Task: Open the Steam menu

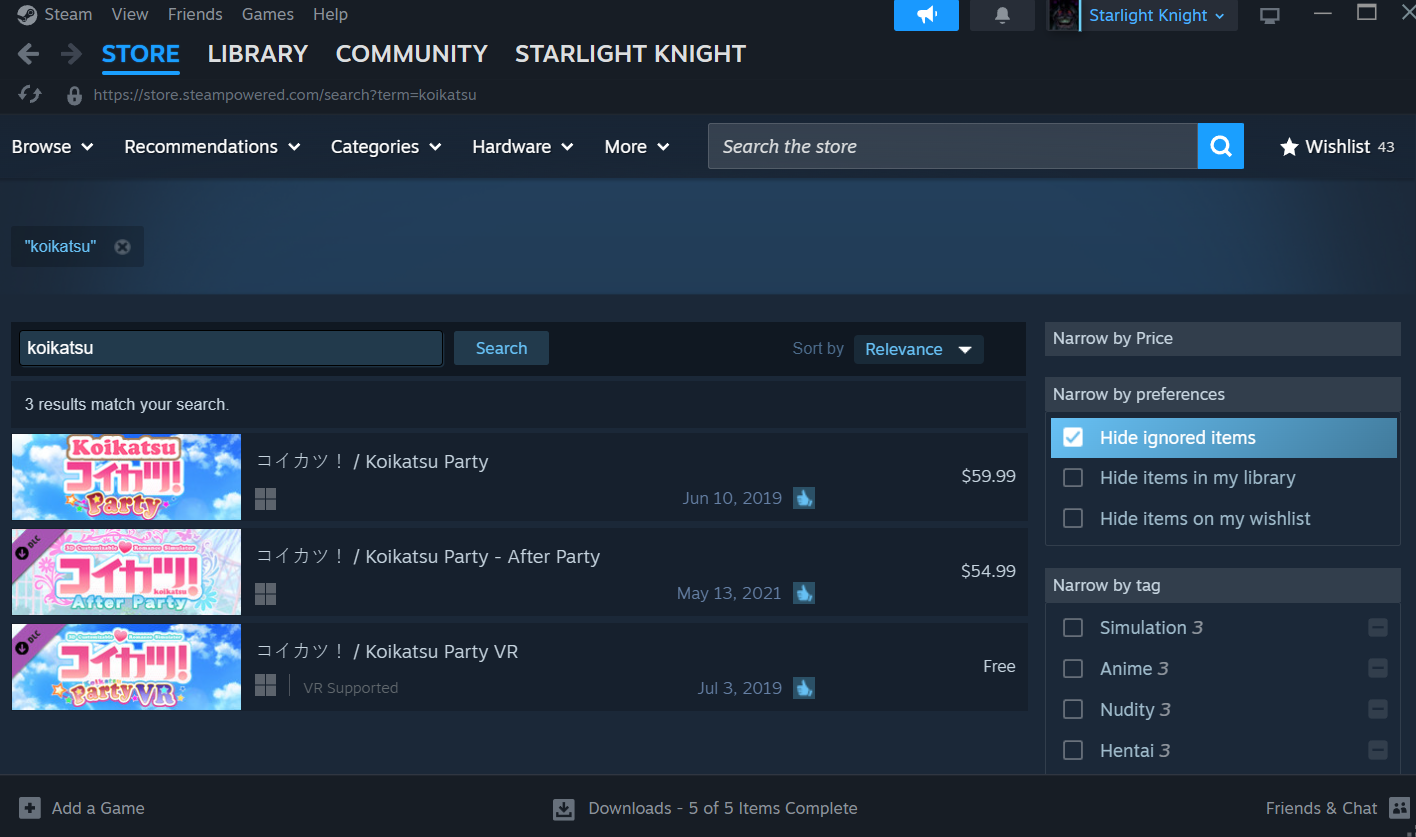Action: (x=69, y=14)
